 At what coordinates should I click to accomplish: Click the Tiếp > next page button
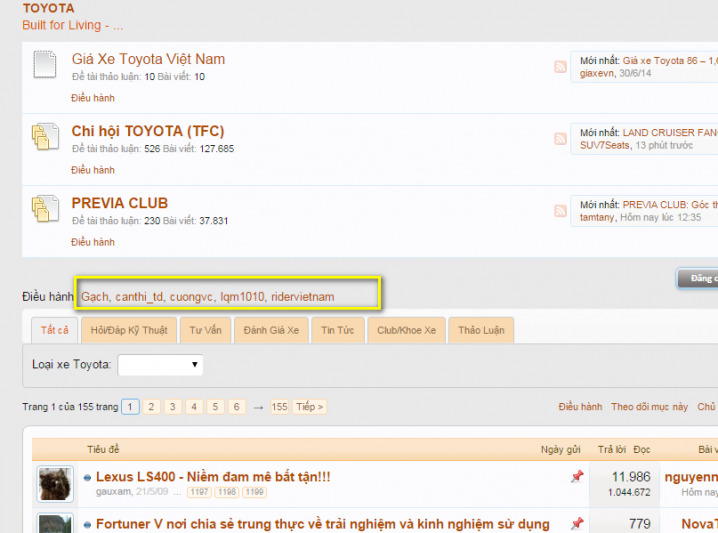coord(310,407)
